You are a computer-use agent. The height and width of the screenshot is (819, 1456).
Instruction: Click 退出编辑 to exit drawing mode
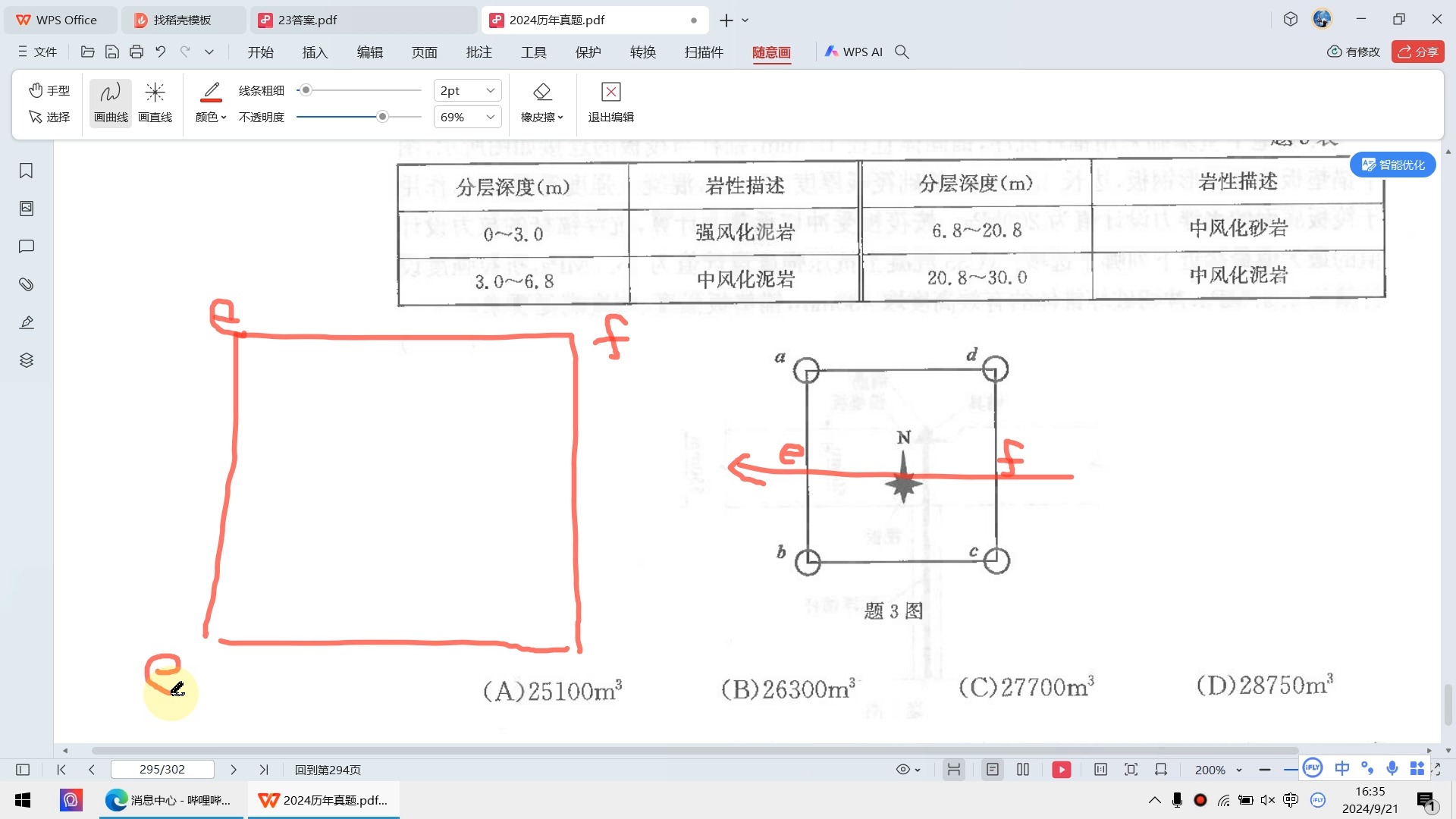[x=611, y=103]
